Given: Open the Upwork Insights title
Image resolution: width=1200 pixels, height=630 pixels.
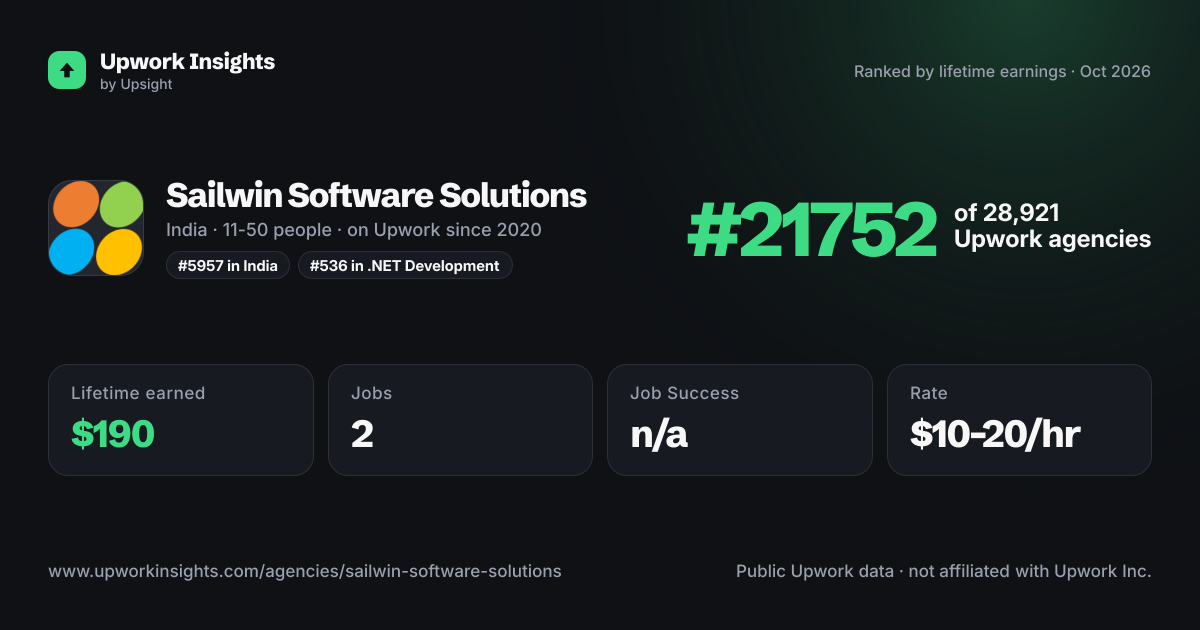Looking at the screenshot, I should coord(187,61).
